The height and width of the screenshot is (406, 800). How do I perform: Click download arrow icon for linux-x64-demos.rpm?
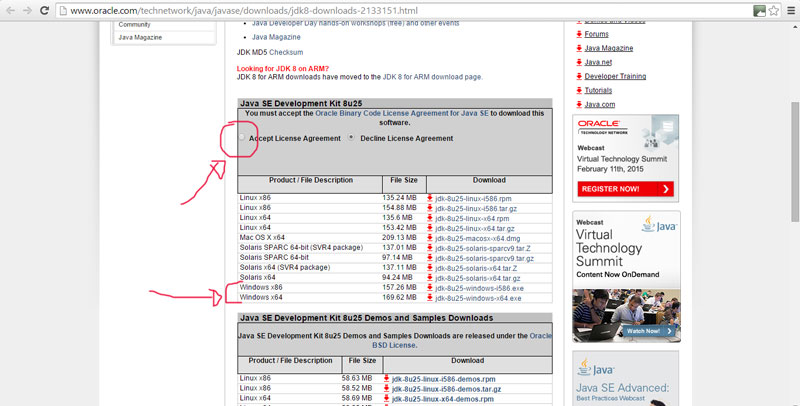point(386,398)
